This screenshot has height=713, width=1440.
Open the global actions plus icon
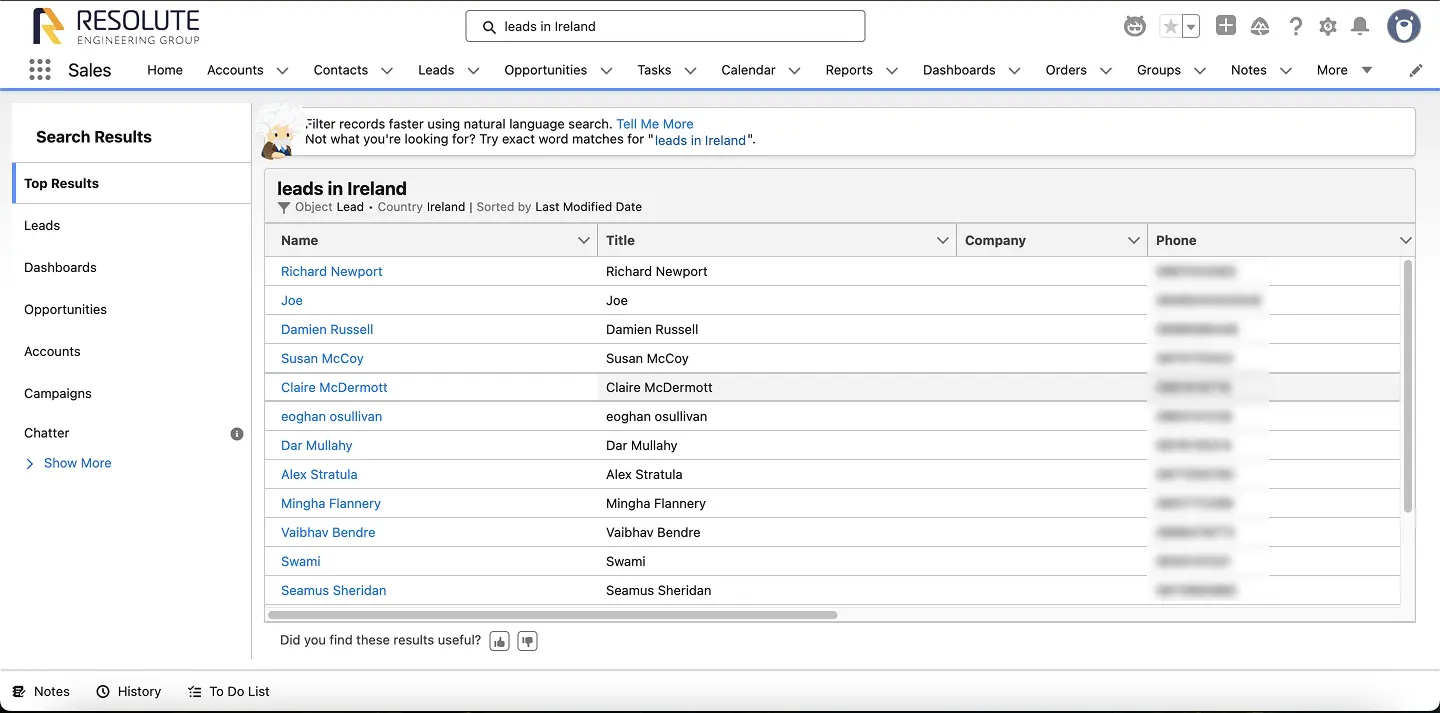coord(1226,26)
